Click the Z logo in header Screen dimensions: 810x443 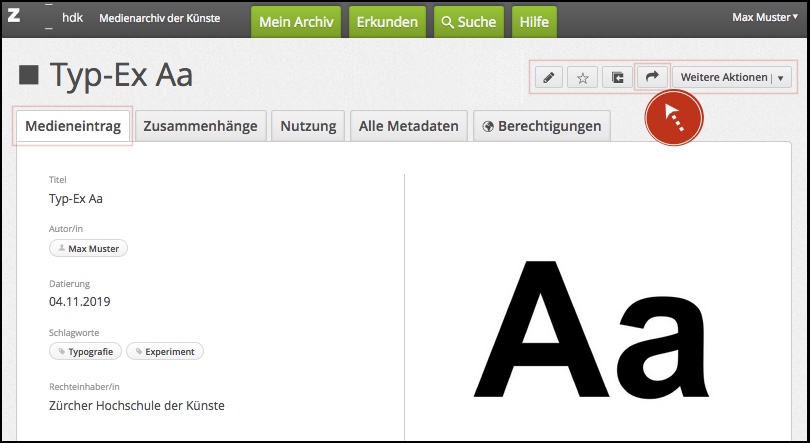[x=14, y=17]
